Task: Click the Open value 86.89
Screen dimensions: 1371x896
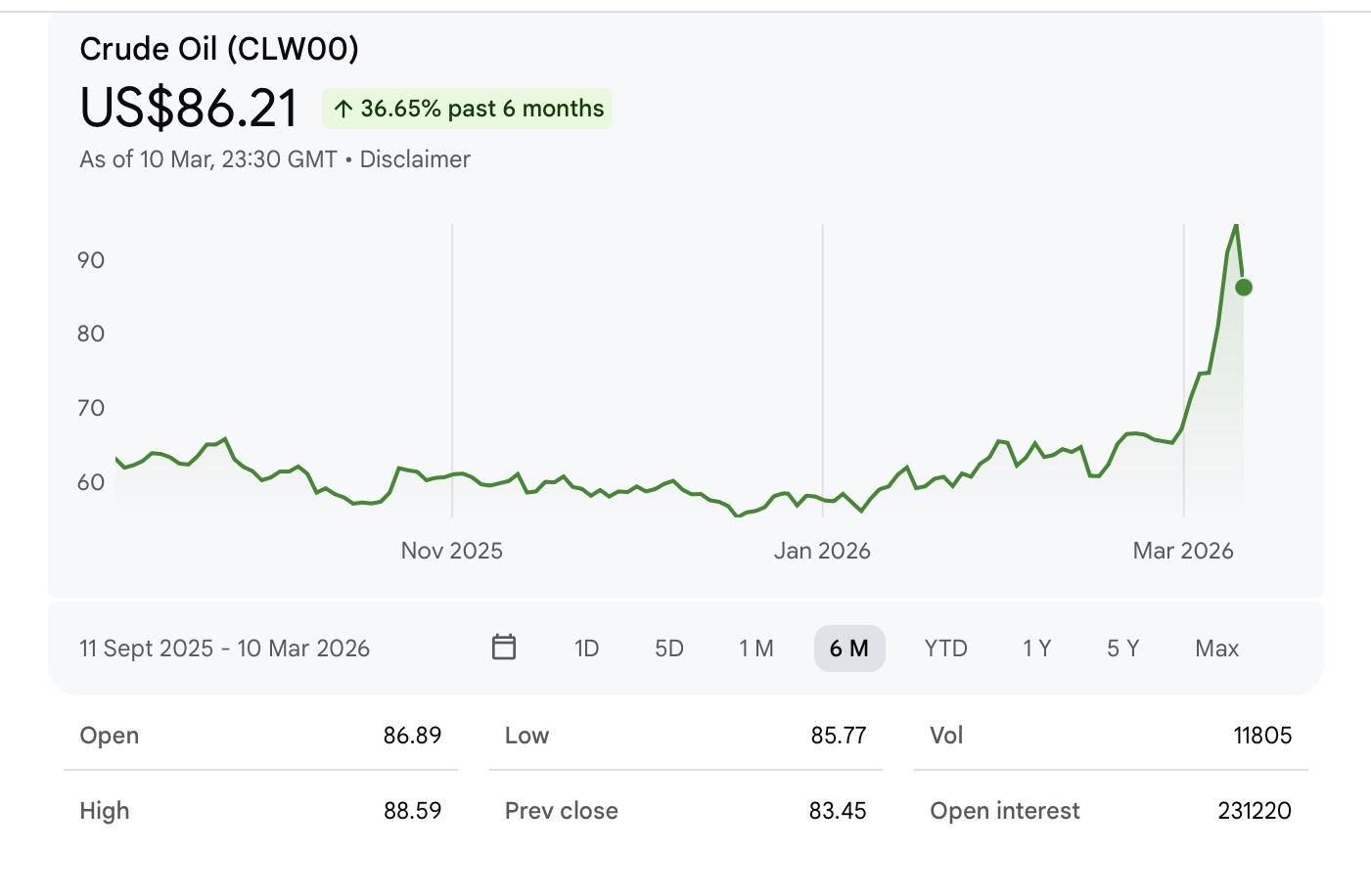Action: [412, 736]
